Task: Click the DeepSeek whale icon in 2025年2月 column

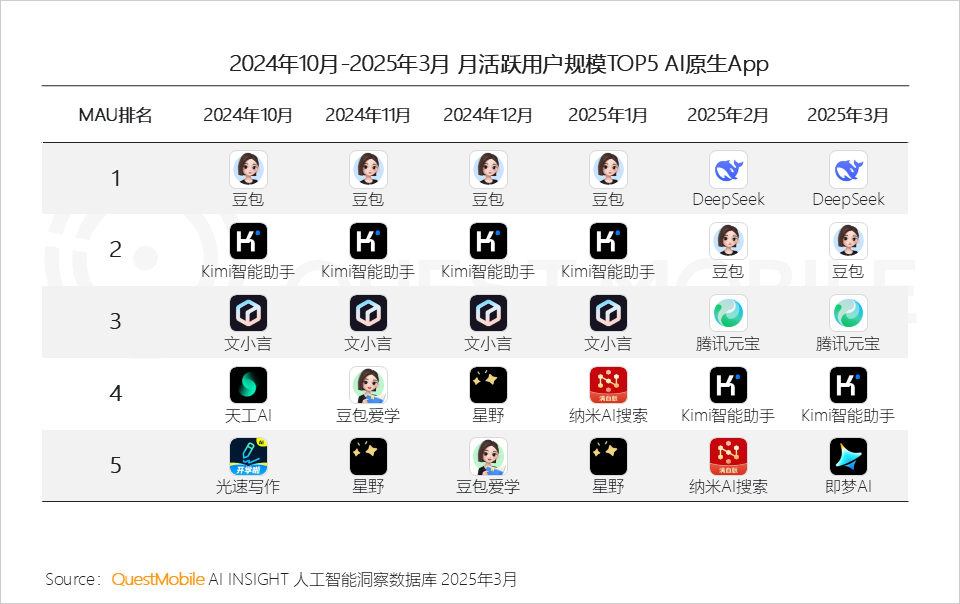Action: tap(728, 168)
